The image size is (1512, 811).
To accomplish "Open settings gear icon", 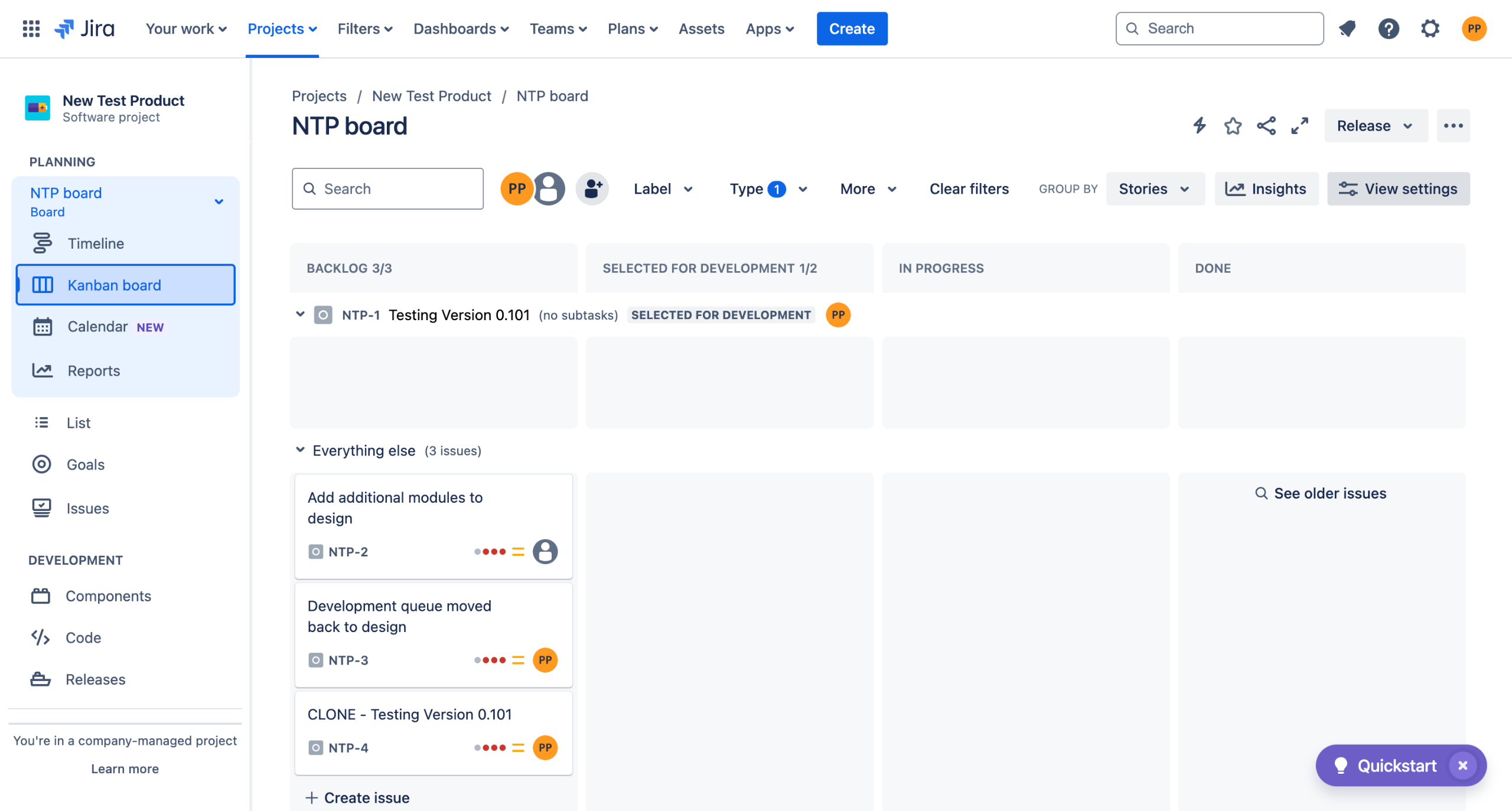I will point(1430,28).
